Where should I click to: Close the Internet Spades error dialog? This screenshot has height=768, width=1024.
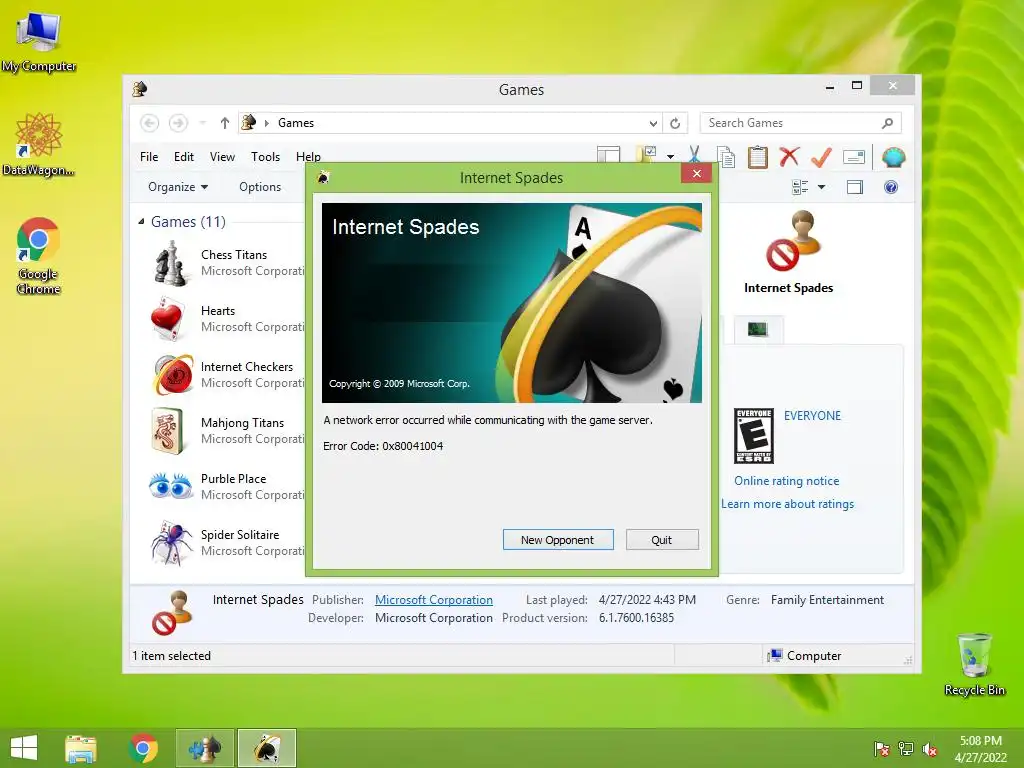[x=696, y=173]
